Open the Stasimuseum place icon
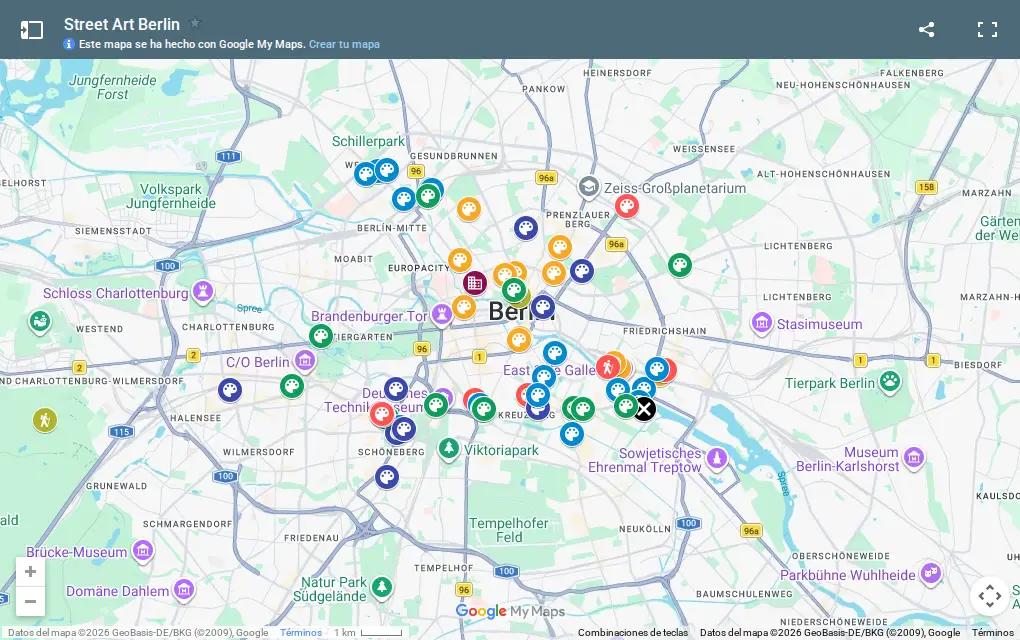 tap(762, 323)
